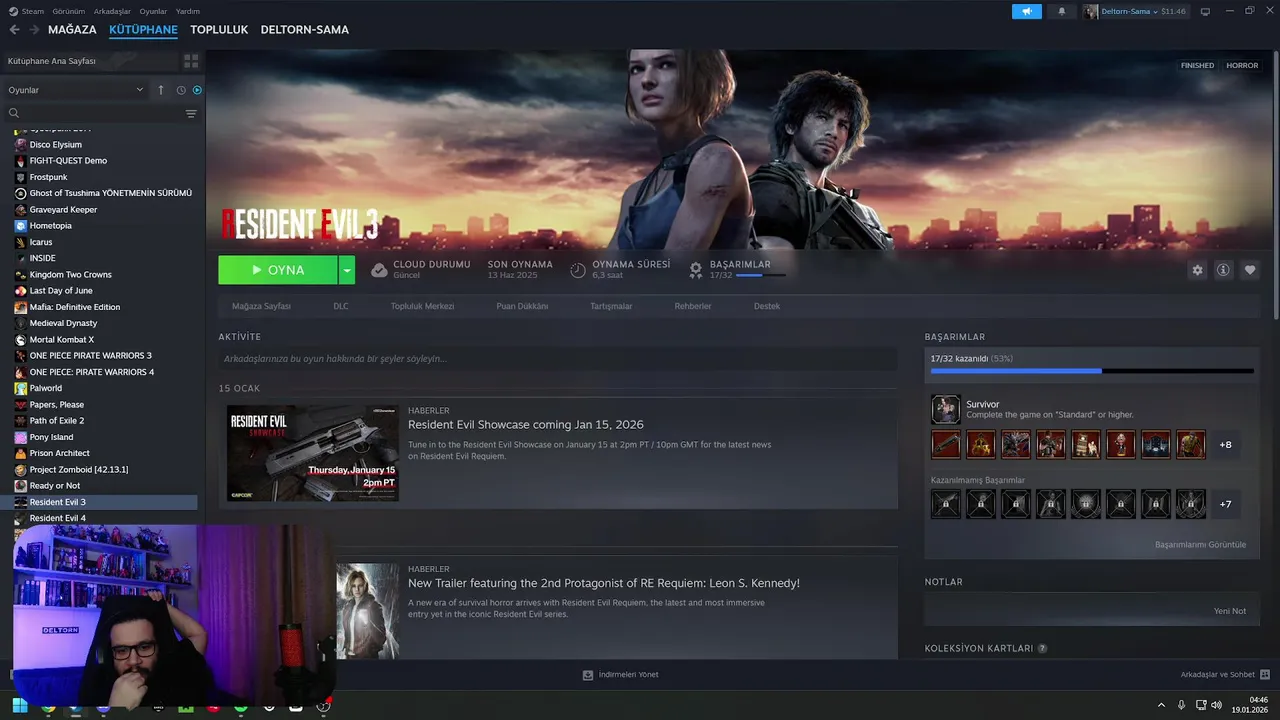
Task: Open the Resident Evil Showcase news thumbnail
Action: (x=312, y=453)
